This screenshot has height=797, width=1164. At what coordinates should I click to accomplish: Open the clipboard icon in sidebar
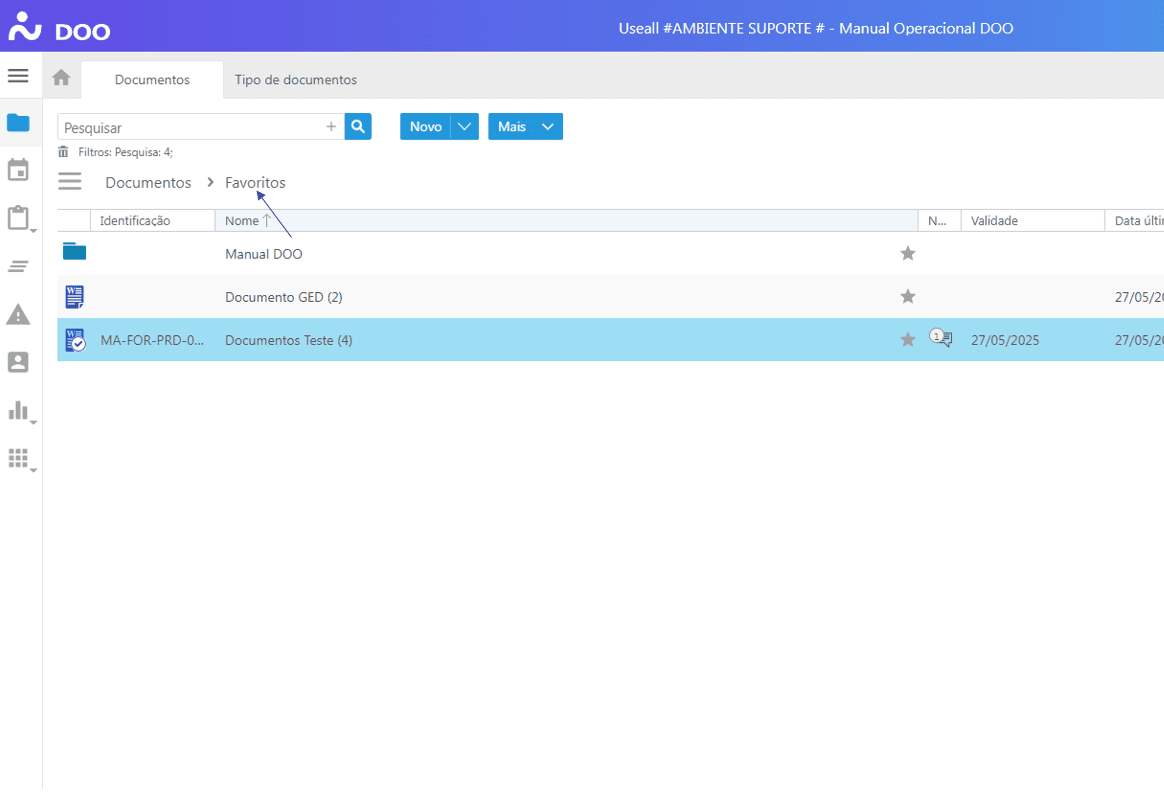pyautogui.click(x=18, y=218)
